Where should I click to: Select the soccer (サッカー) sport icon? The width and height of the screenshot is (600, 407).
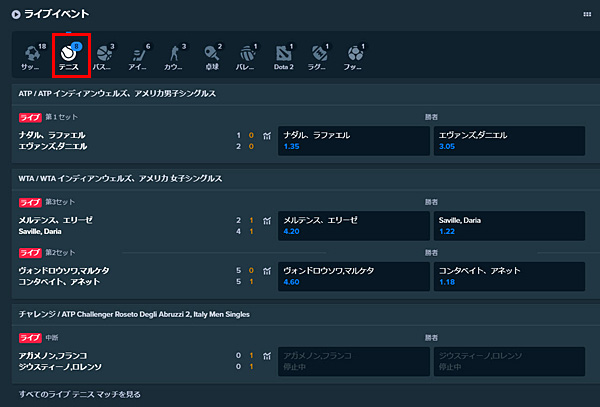click(x=32, y=56)
